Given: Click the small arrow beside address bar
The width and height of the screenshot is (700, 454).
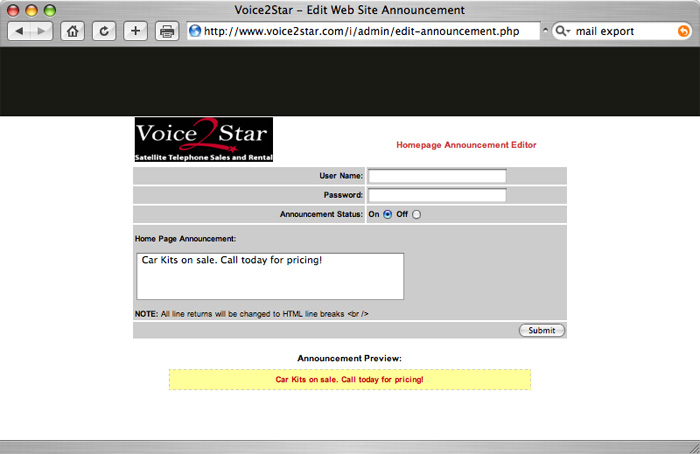Looking at the screenshot, I should point(545,31).
